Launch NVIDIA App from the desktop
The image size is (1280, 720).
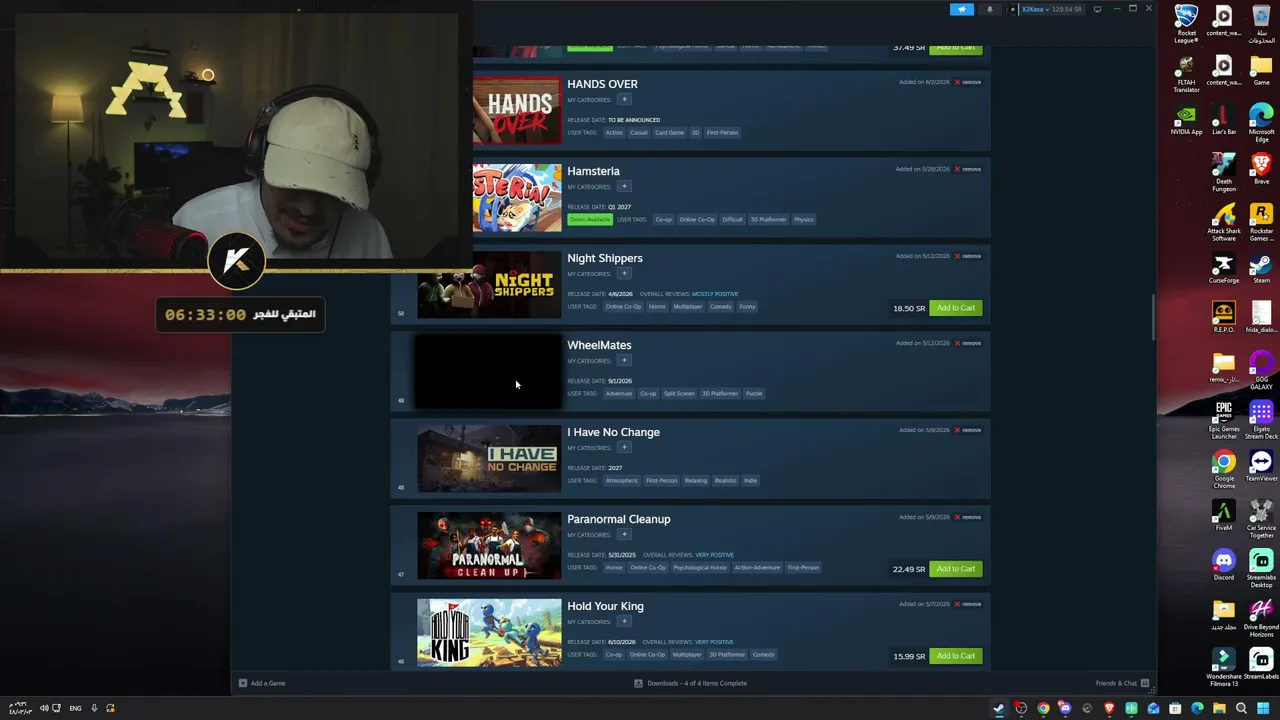pyautogui.click(x=1186, y=120)
